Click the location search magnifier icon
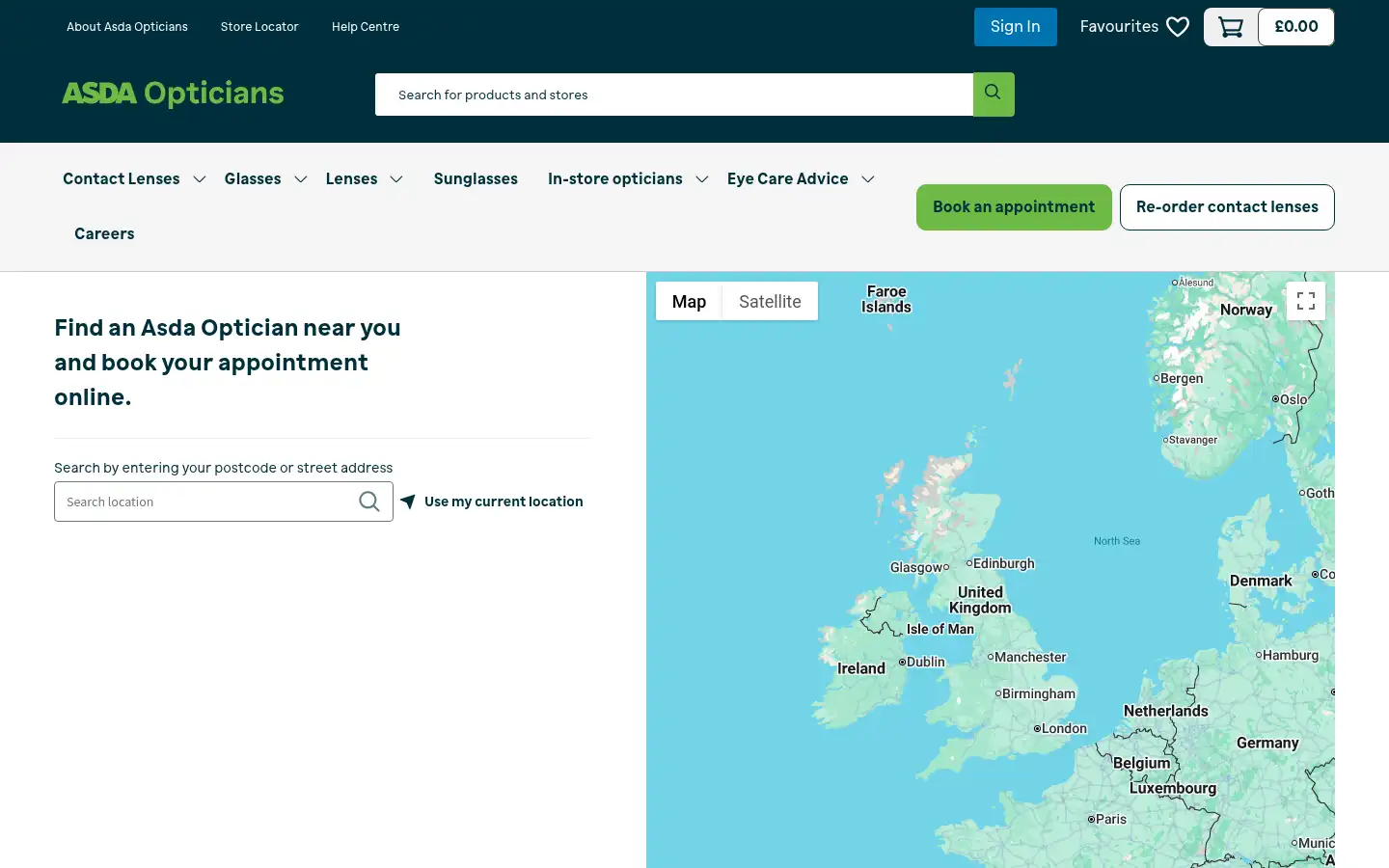Viewport: 1389px width, 868px height. 369,502
